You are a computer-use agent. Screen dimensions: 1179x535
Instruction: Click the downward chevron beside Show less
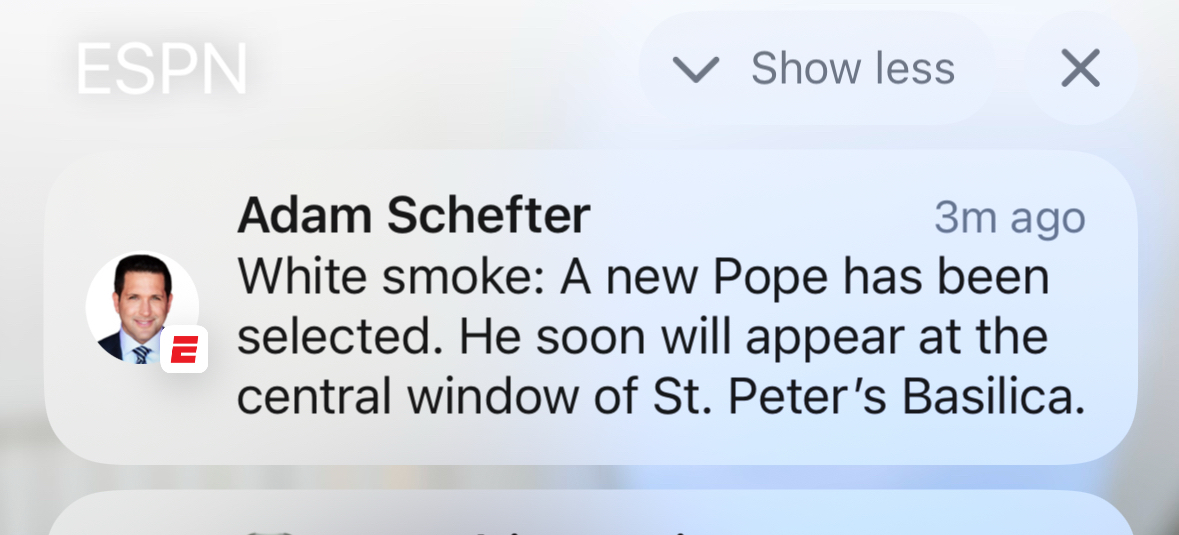pyautogui.click(x=696, y=69)
